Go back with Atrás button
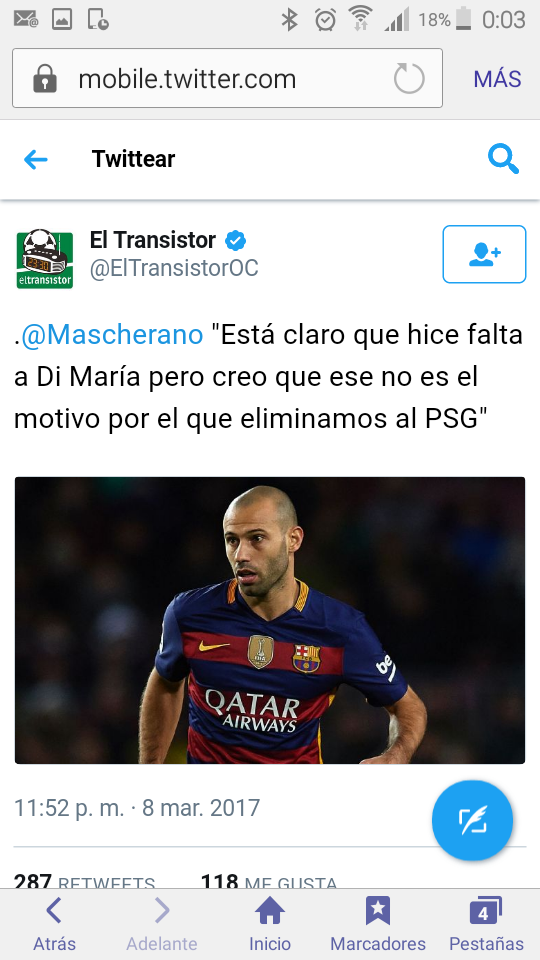The width and height of the screenshot is (540, 960). pos(54,924)
